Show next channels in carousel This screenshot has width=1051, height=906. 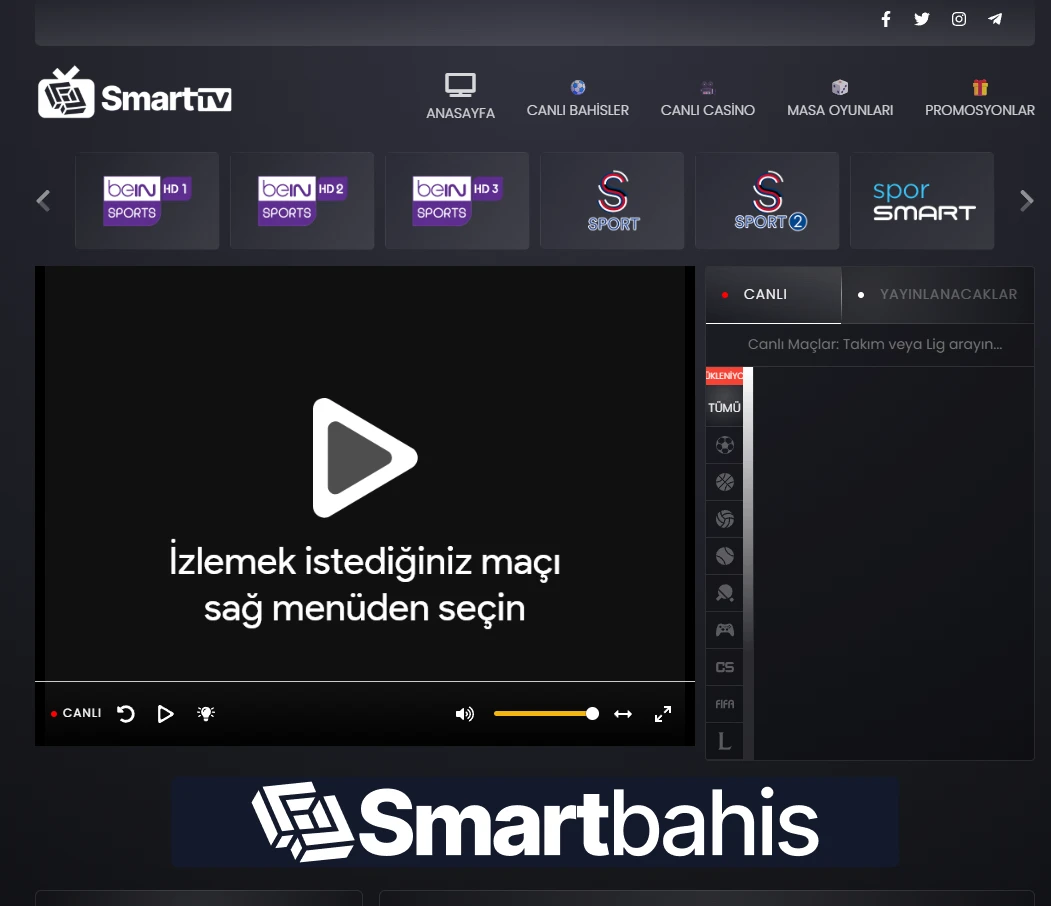1026,200
